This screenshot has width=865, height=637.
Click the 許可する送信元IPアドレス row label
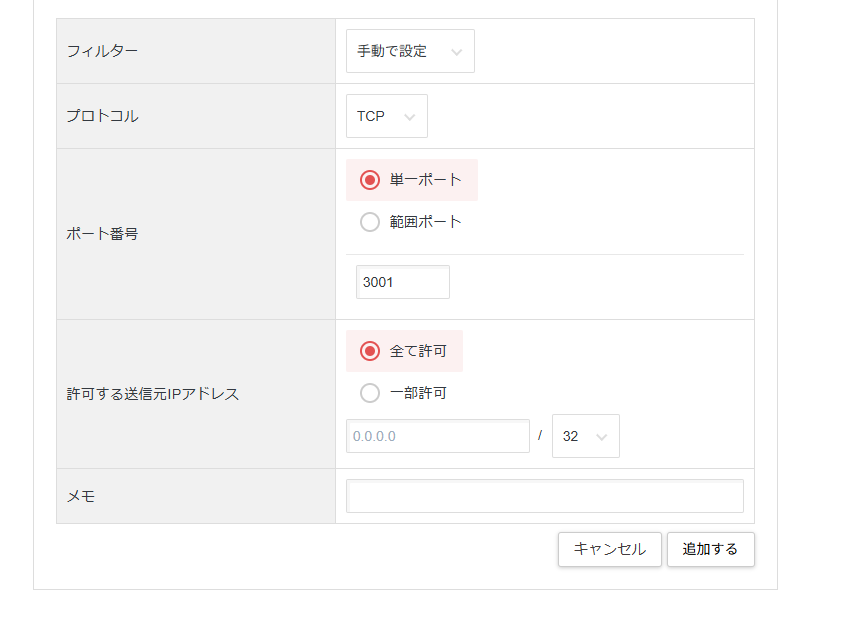coord(152,393)
